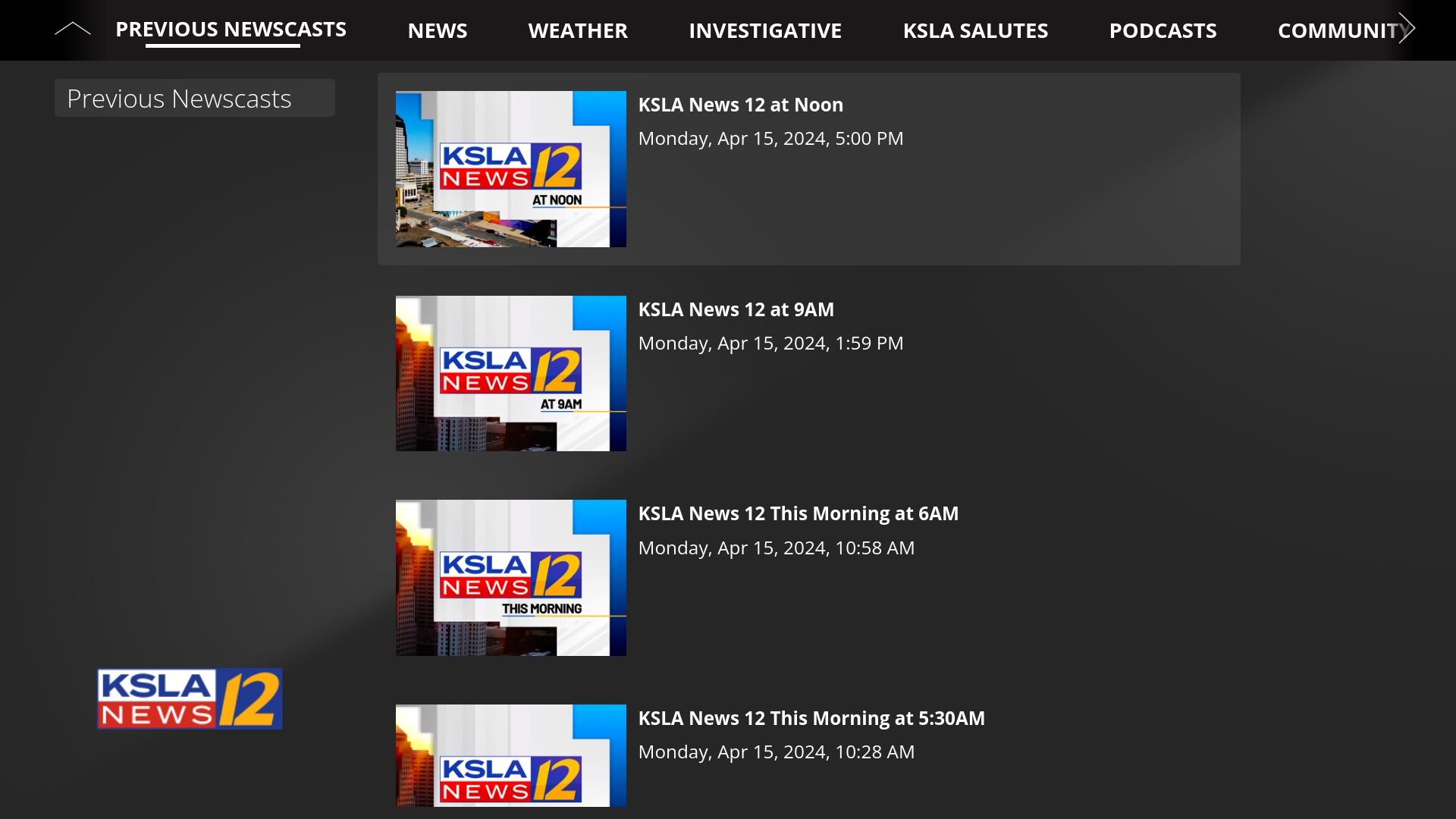Image resolution: width=1456 pixels, height=819 pixels.
Task: Switch to the WEATHER tab
Action: point(578,30)
